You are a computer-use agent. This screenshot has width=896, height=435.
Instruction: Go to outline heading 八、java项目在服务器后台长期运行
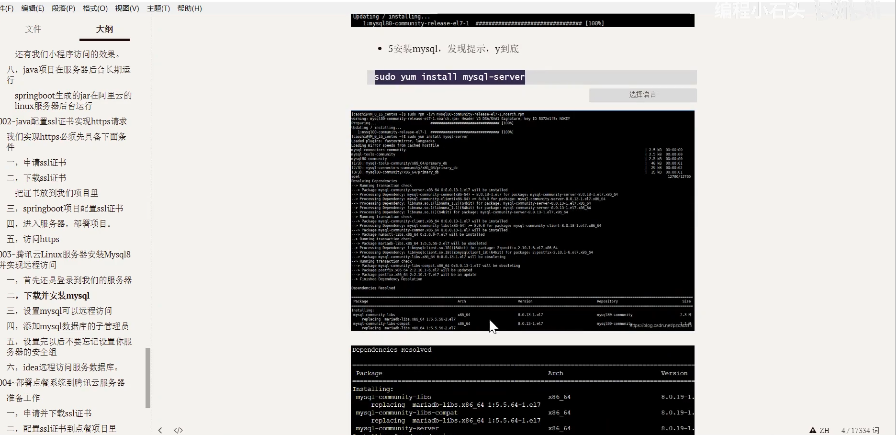69,75
